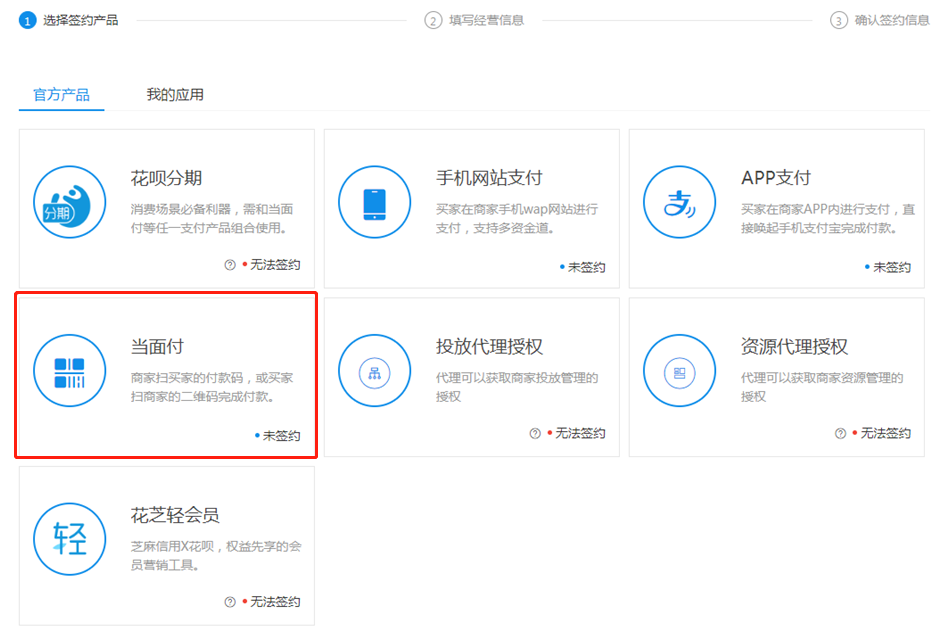Screen dimensions: 945x640
Task: Click the 手机网站支付 phone icon
Action: tap(374, 203)
